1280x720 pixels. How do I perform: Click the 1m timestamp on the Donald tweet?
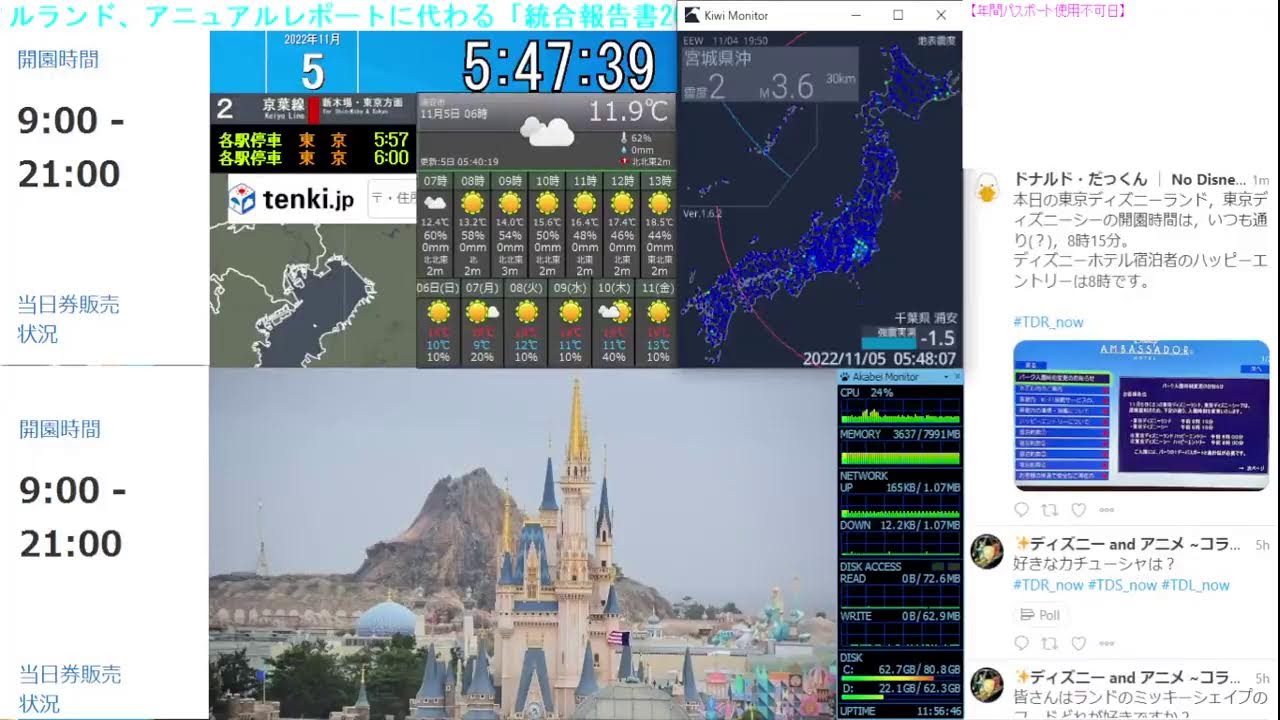pos(1260,180)
